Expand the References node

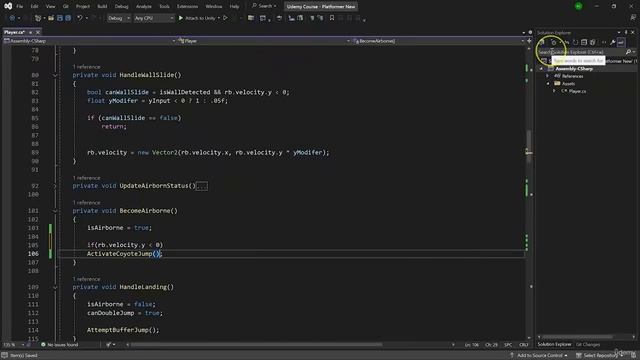point(548,76)
